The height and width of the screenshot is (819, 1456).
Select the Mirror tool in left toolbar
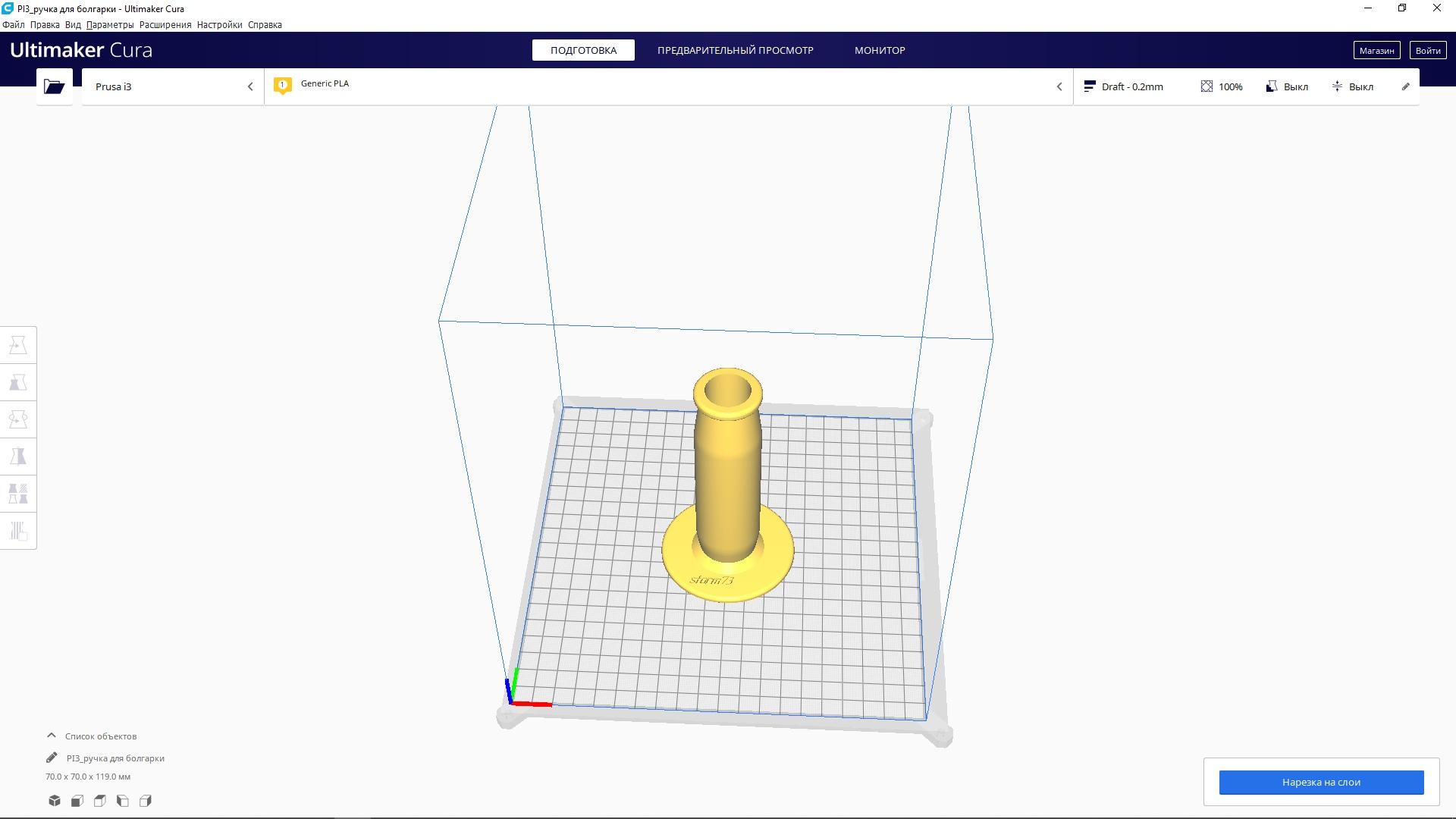[18, 457]
